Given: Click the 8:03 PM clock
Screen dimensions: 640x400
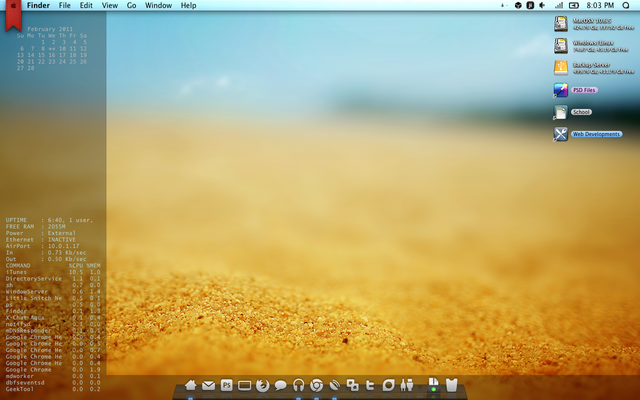Looking at the screenshot, I should tap(601, 6).
